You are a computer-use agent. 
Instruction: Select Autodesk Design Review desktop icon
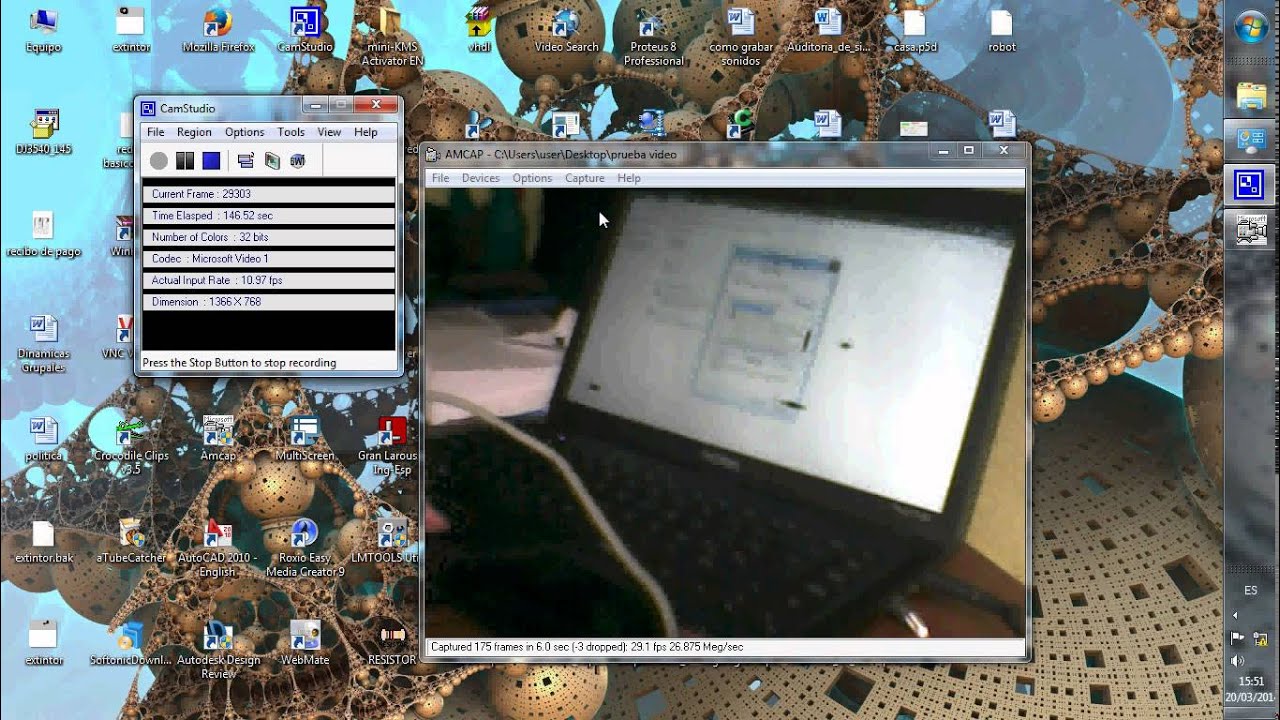tap(218, 650)
